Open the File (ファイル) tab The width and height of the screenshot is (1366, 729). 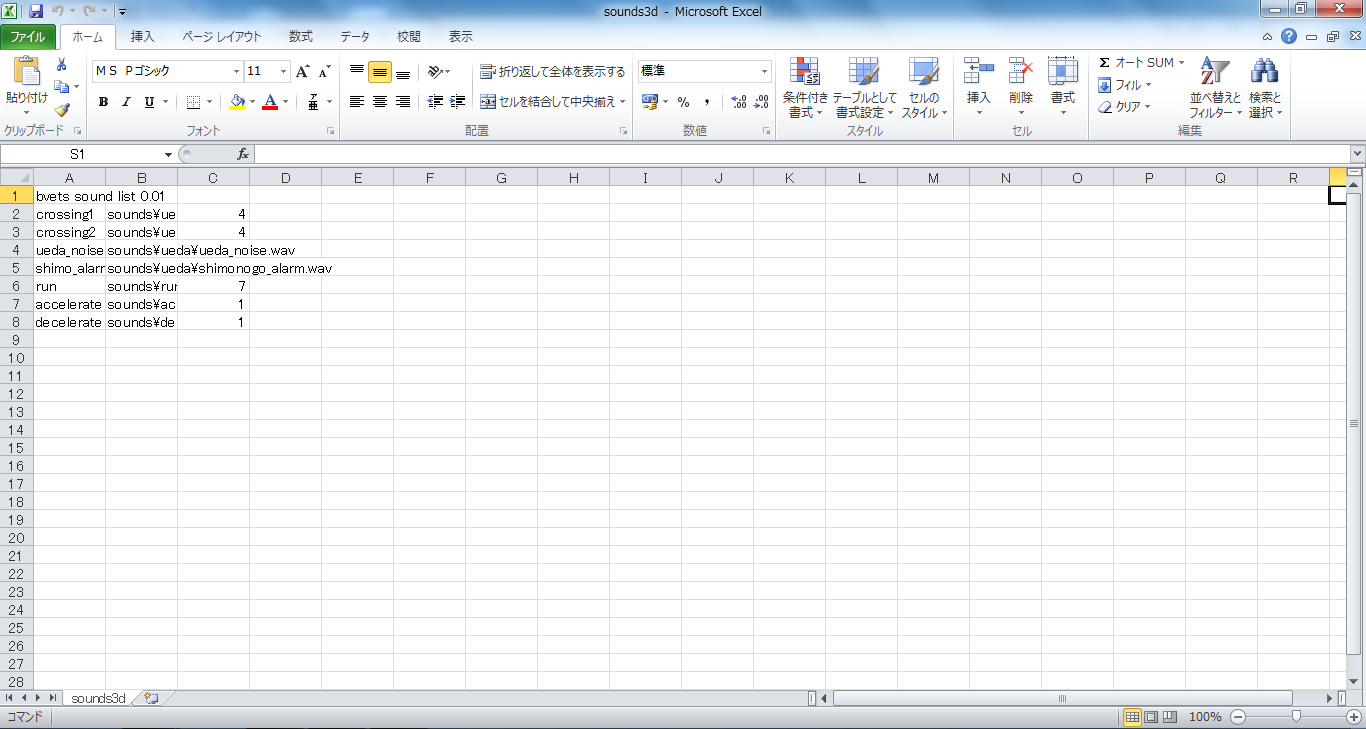point(28,37)
